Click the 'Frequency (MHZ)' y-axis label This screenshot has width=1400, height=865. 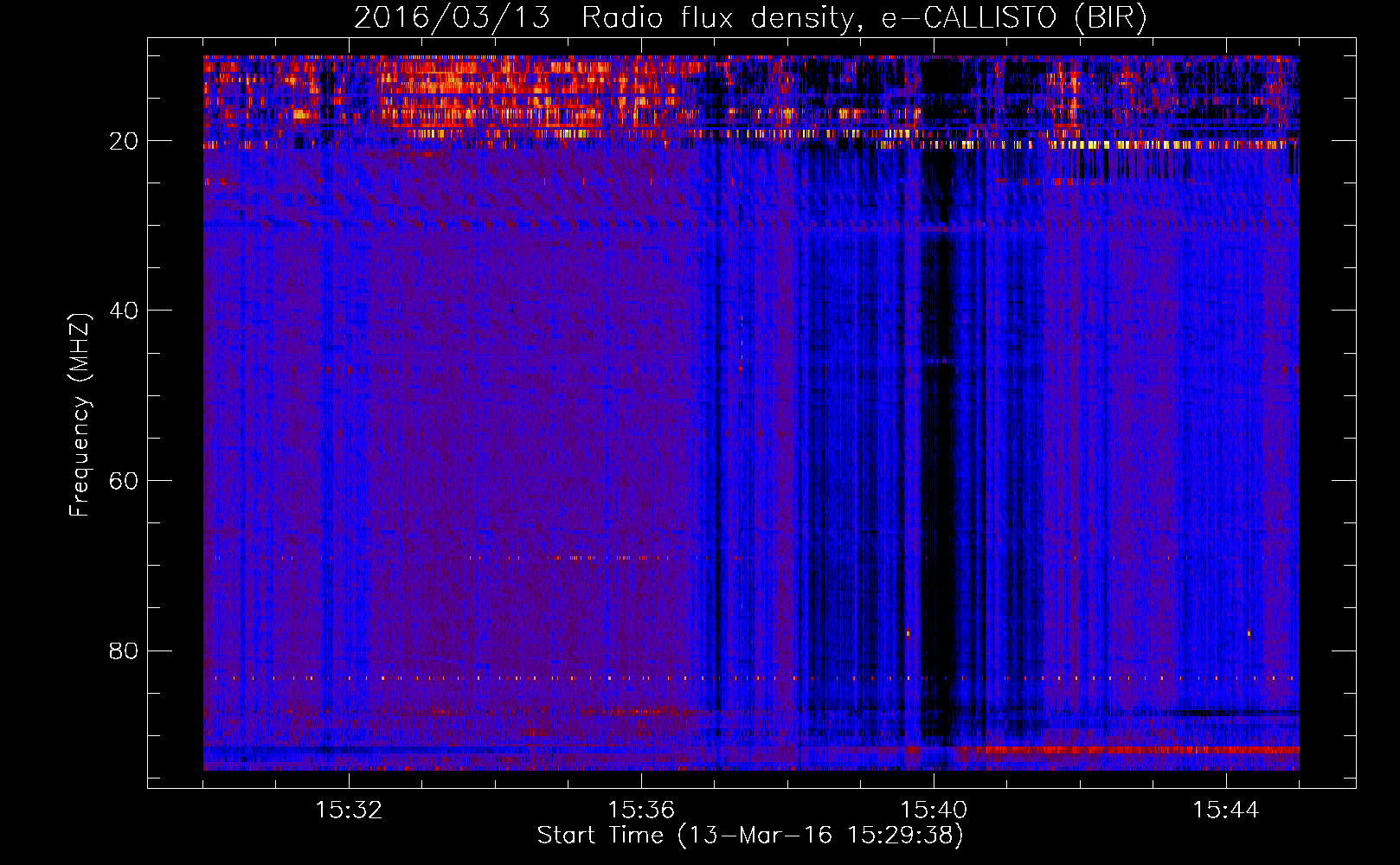(80, 415)
